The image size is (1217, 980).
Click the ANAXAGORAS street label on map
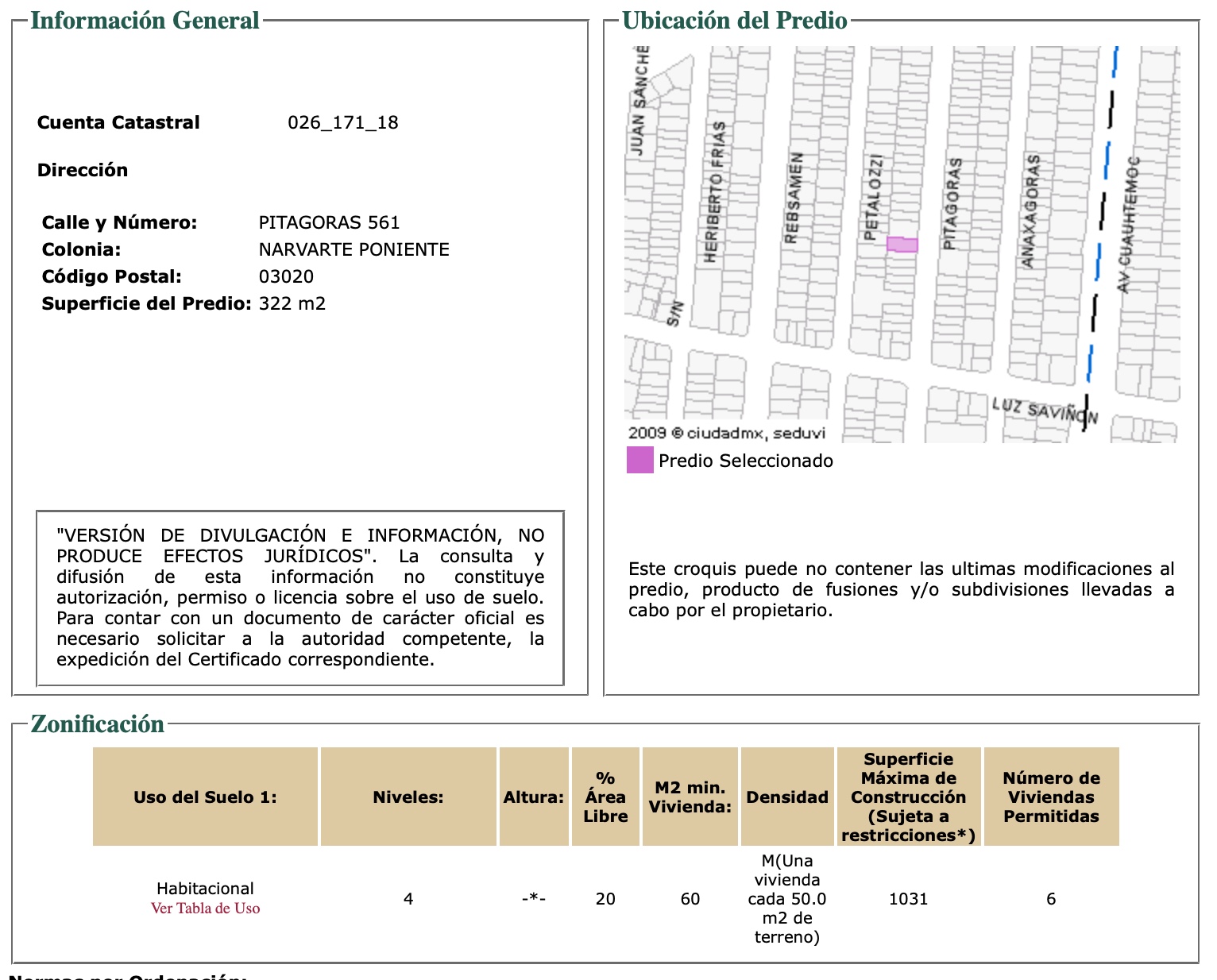point(1030,211)
